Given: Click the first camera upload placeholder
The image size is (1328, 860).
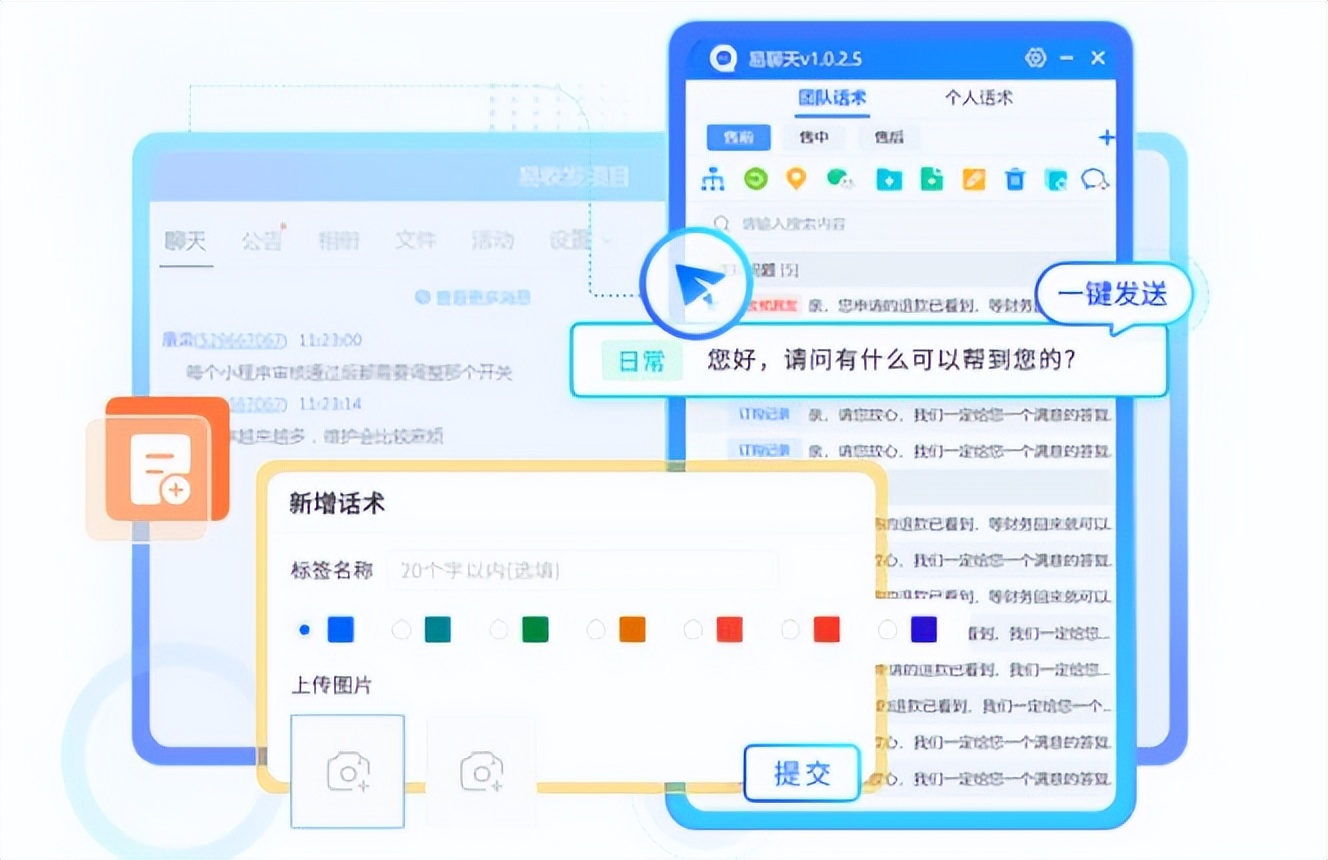Looking at the screenshot, I should coord(346,772).
